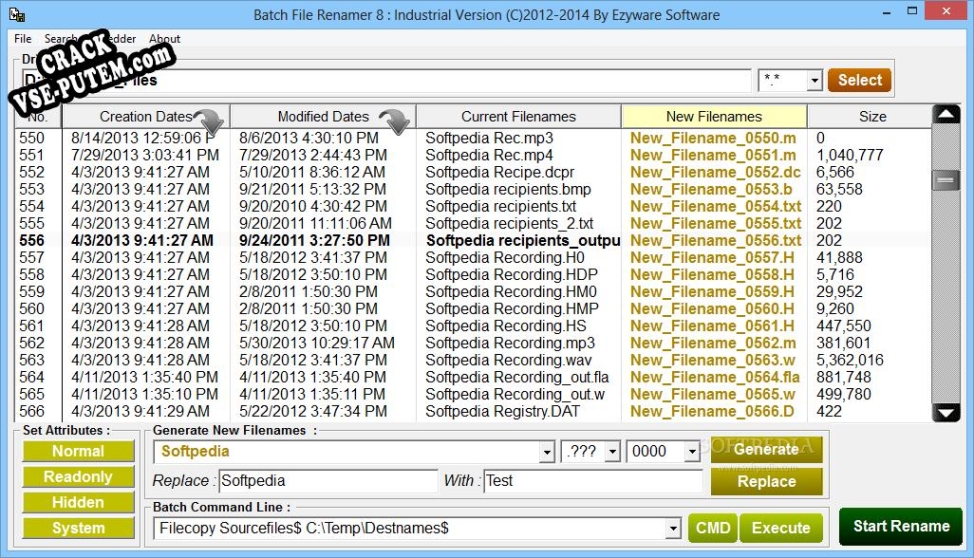This screenshot has width=974, height=558.
Task: Expand the .??? extension dropdown
Action: (x=612, y=452)
